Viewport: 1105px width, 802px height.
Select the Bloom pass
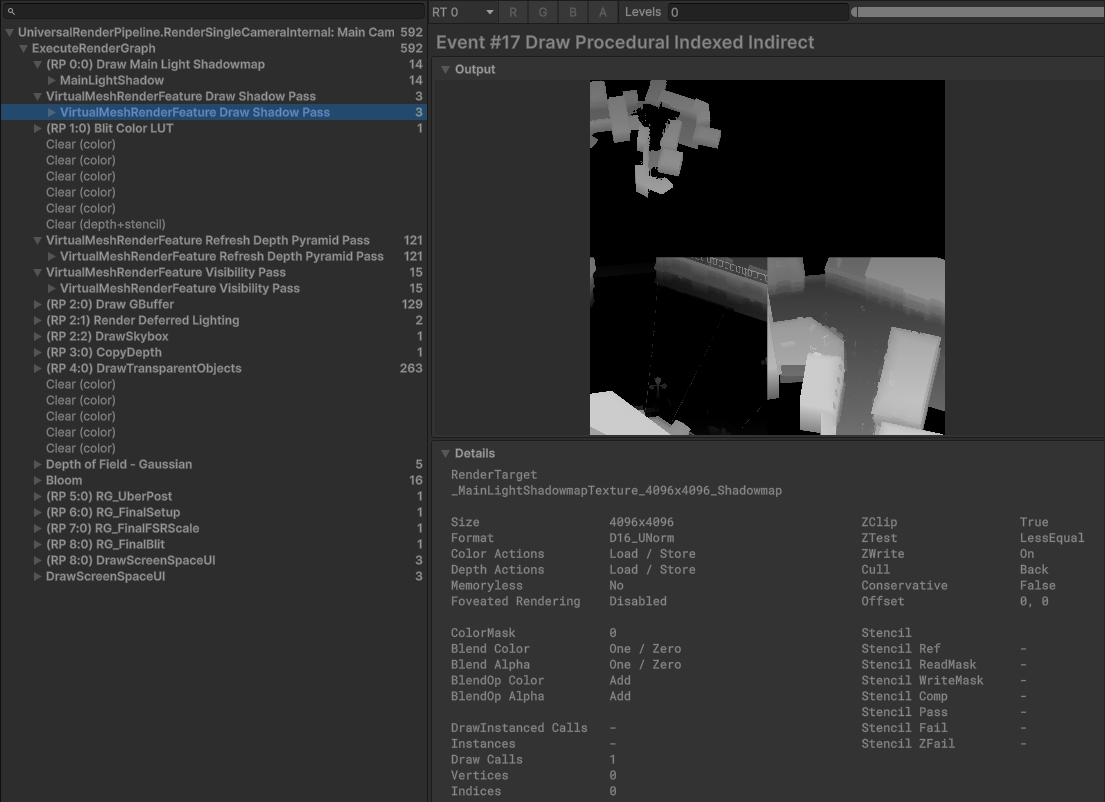[64, 480]
